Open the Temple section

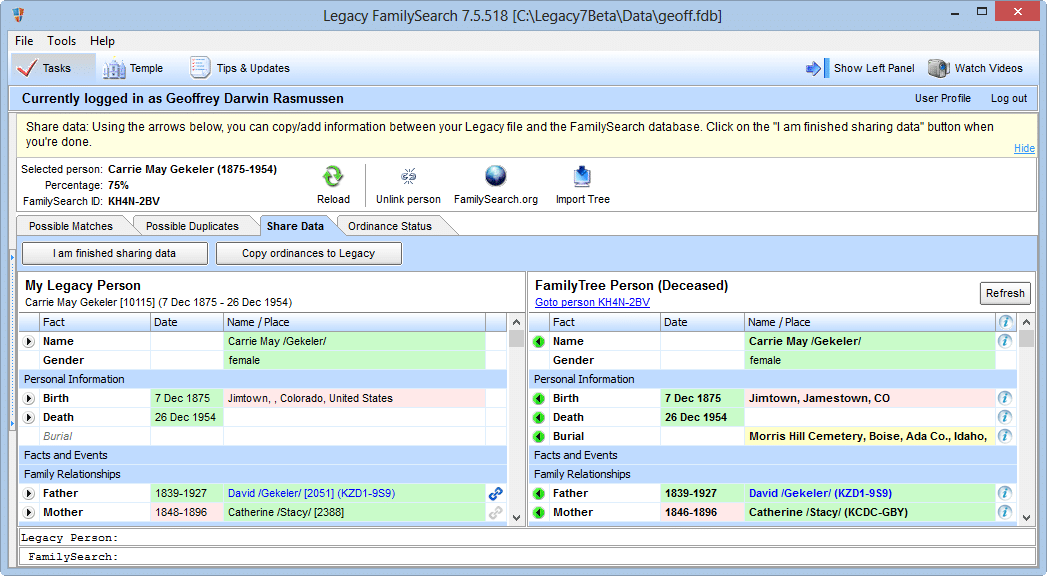[133, 68]
